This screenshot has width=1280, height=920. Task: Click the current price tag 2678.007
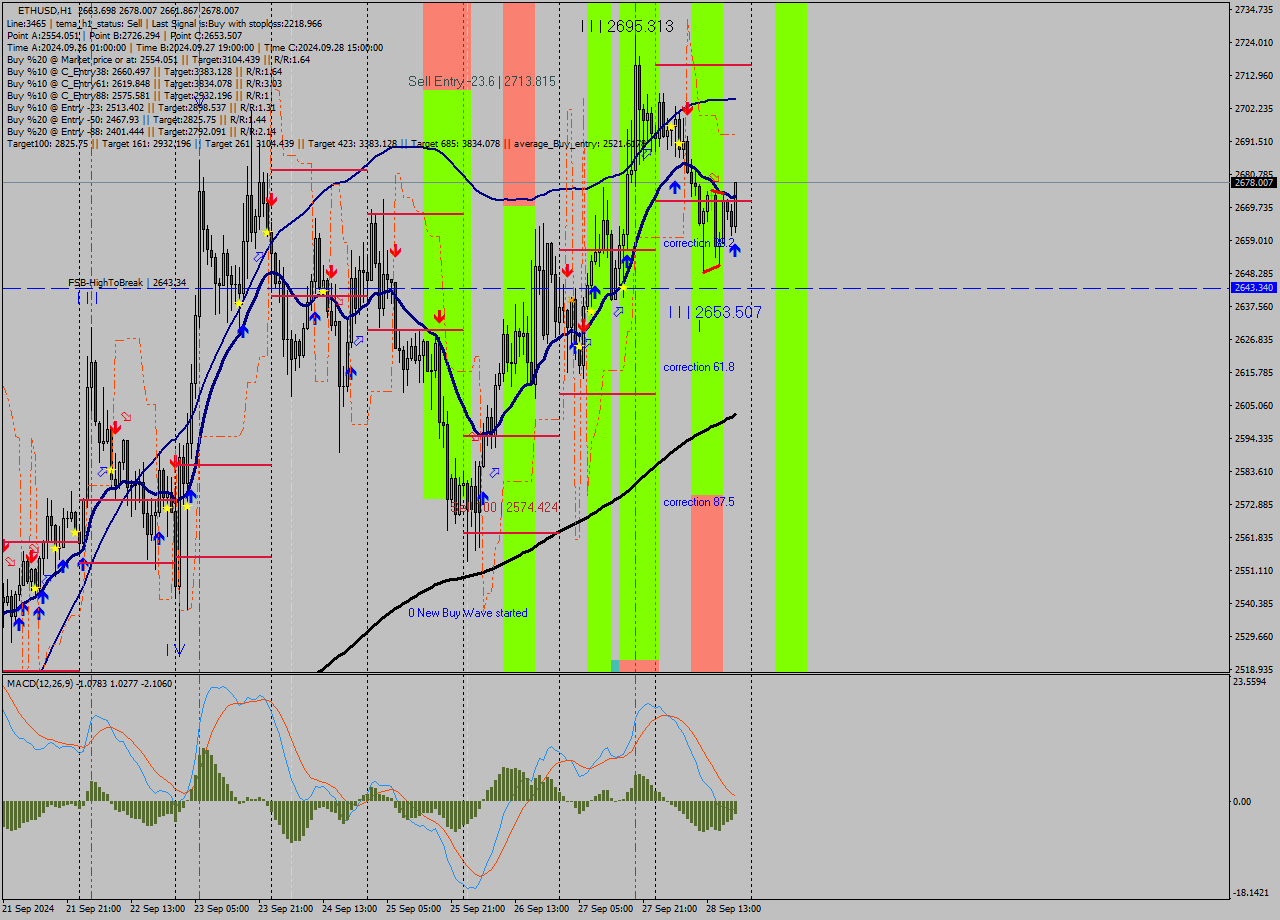(1254, 182)
